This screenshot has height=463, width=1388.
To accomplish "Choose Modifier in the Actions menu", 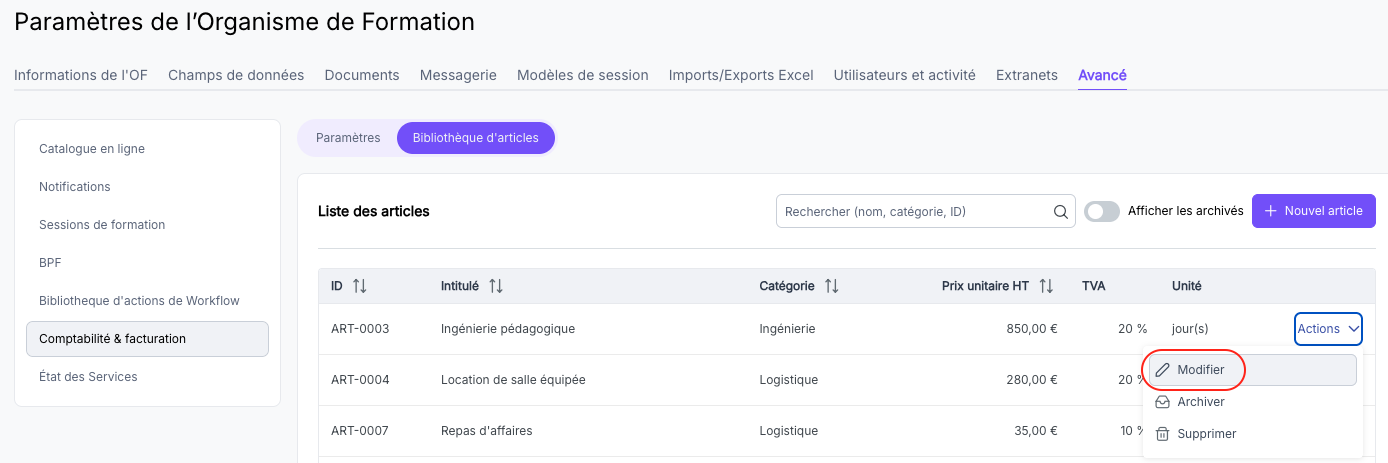I will (x=1252, y=370).
